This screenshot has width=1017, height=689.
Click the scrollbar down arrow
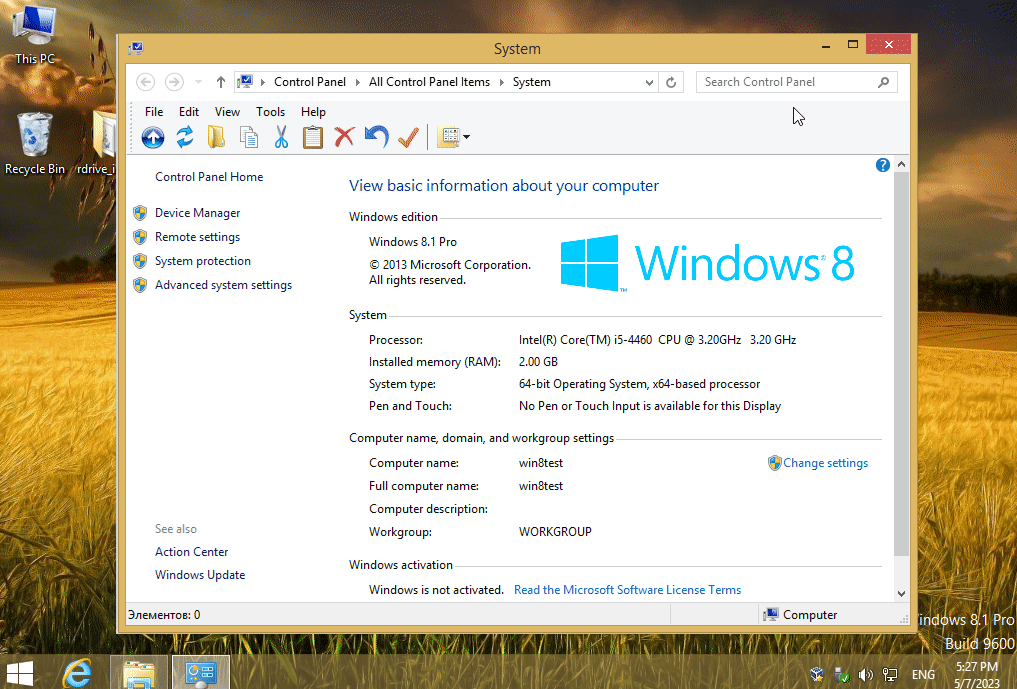[x=901, y=594]
